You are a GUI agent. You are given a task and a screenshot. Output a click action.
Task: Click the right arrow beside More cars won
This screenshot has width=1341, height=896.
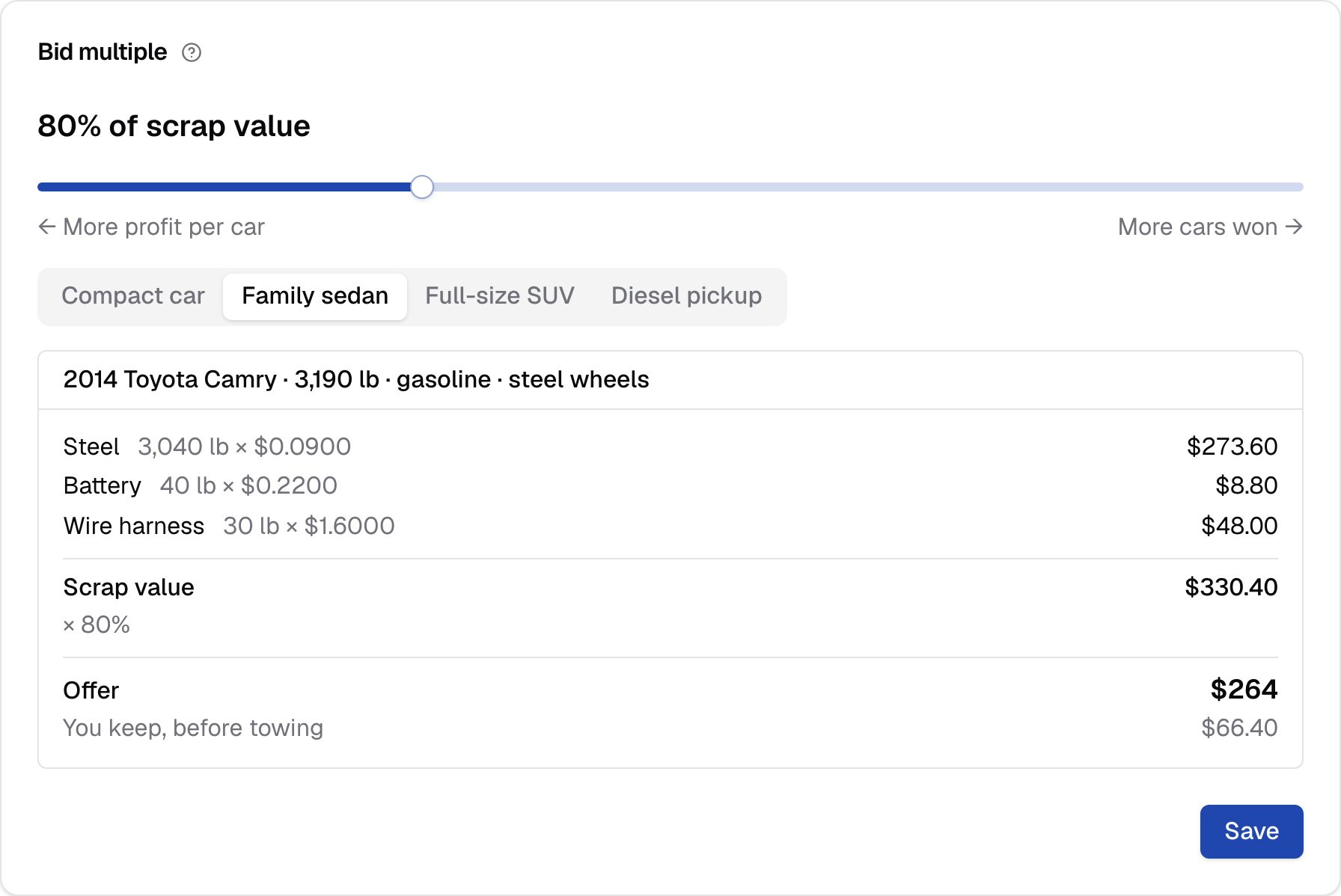(1294, 227)
